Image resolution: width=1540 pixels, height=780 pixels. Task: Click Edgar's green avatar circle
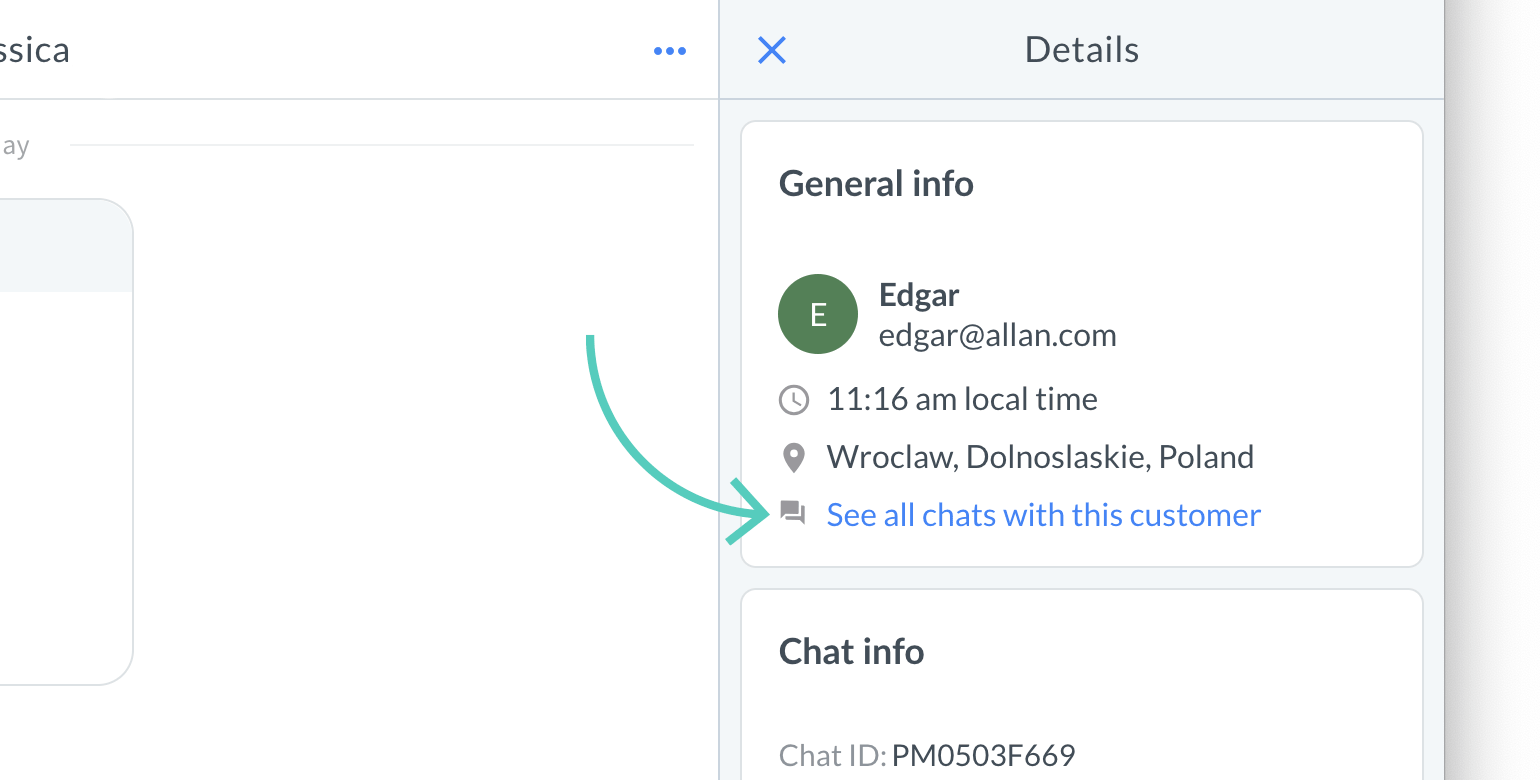pos(817,314)
